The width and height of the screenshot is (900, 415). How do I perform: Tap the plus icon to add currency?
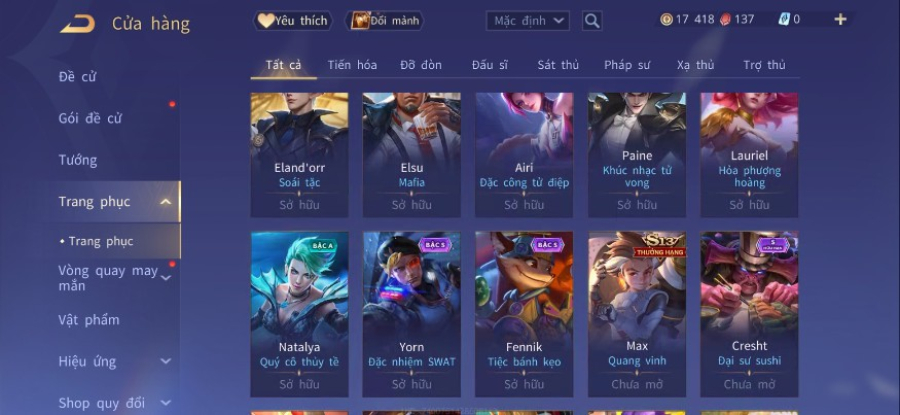point(840,20)
